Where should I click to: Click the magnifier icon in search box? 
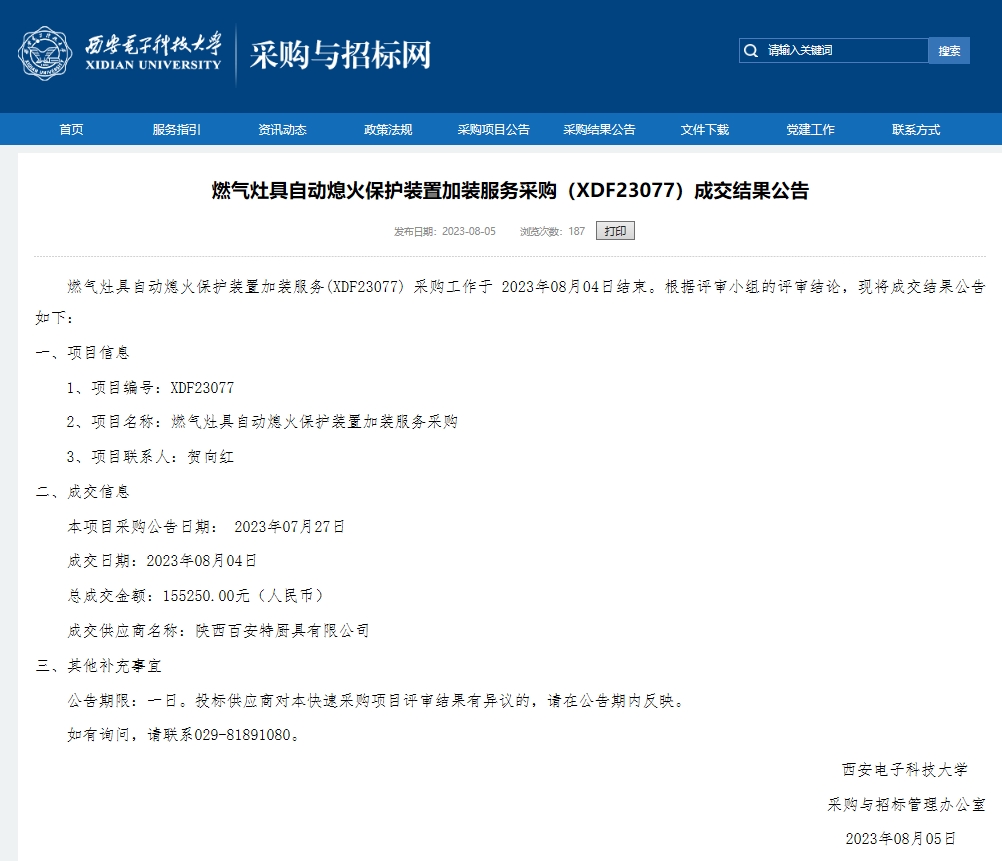tap(752, 50)
